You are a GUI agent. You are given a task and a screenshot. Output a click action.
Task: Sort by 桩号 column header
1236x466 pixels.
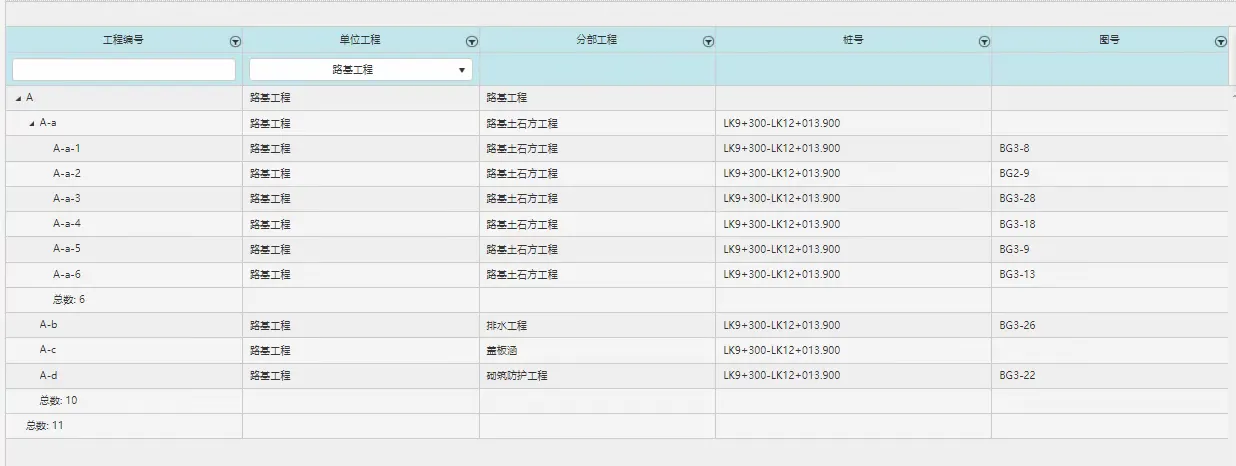[853, 41]
